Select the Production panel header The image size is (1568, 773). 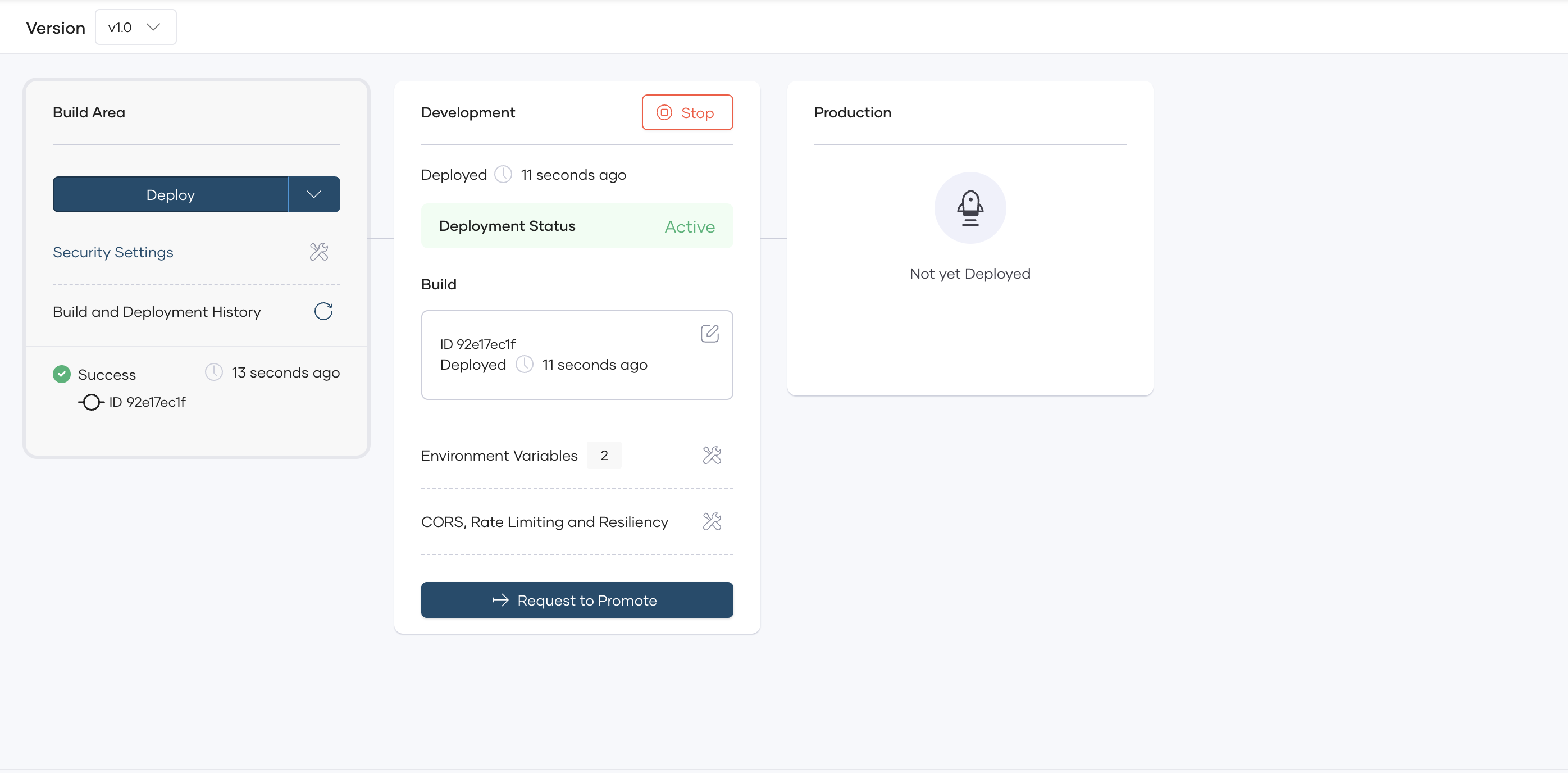click(852, 112)
